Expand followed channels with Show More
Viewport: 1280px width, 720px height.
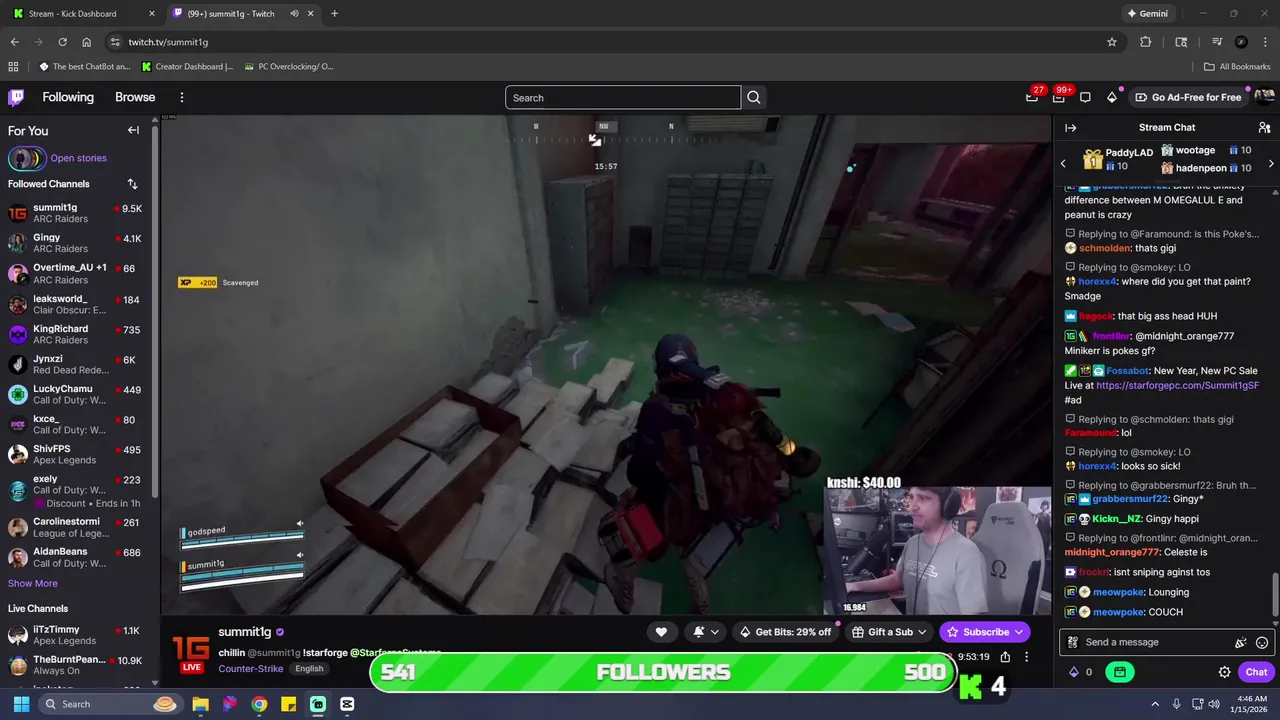(33, 583)
